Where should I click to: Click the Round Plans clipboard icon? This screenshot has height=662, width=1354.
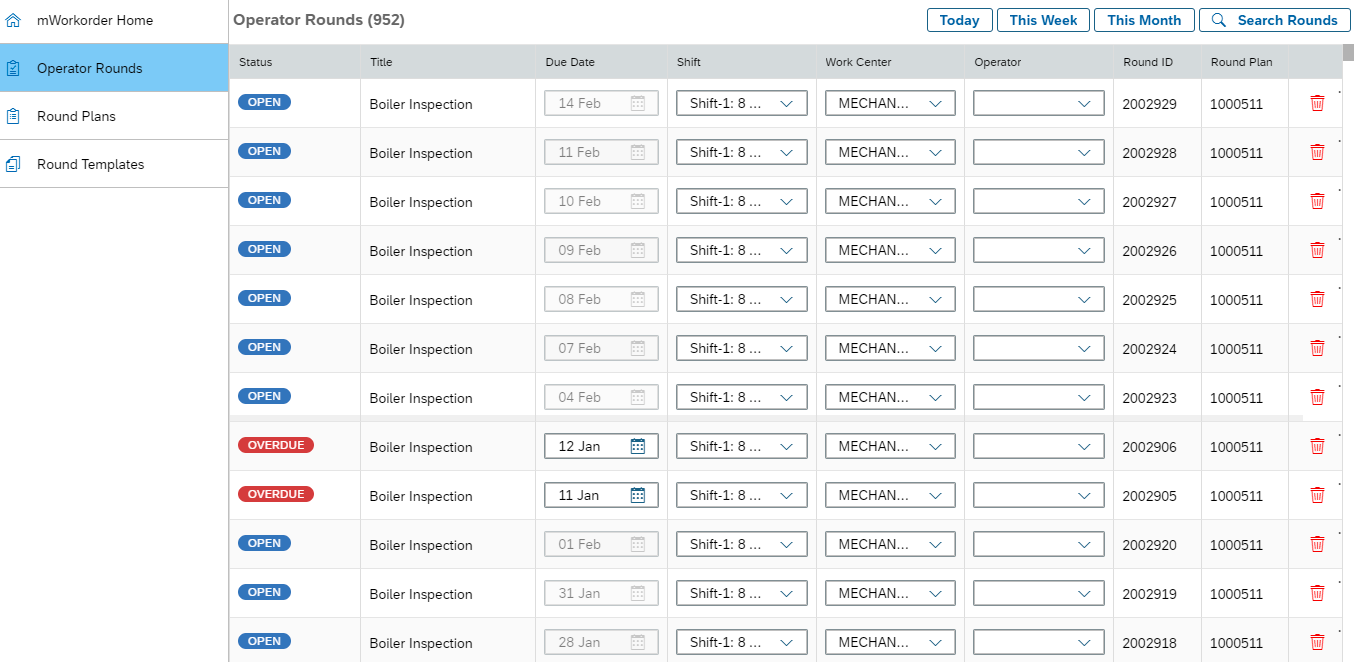(13, 116)
